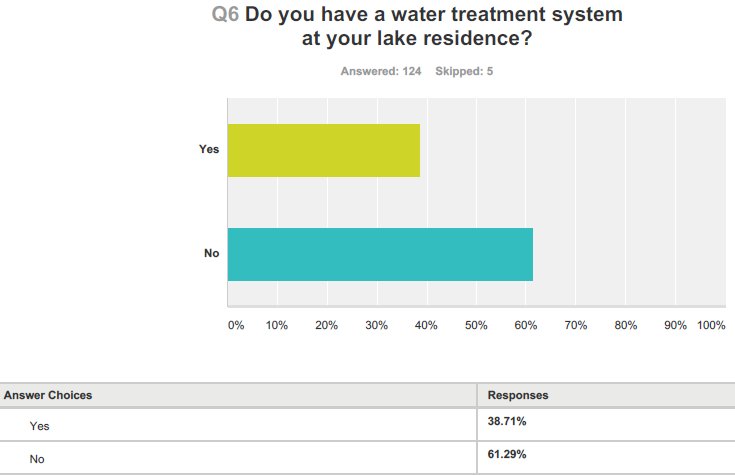This screenshot has width=735, height=475.
Task: Click the Answered: 124 count
Action: (x=381, y=71)
